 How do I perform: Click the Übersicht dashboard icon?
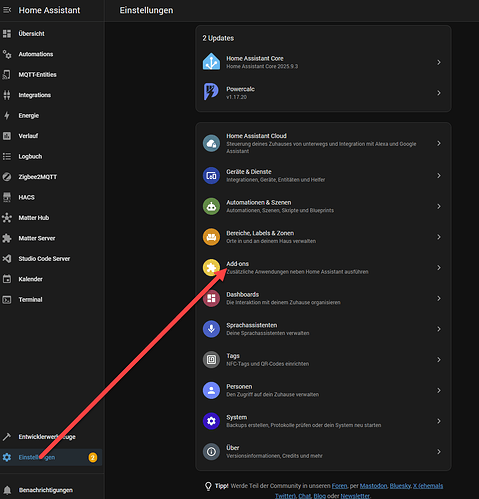click(7, 34)
